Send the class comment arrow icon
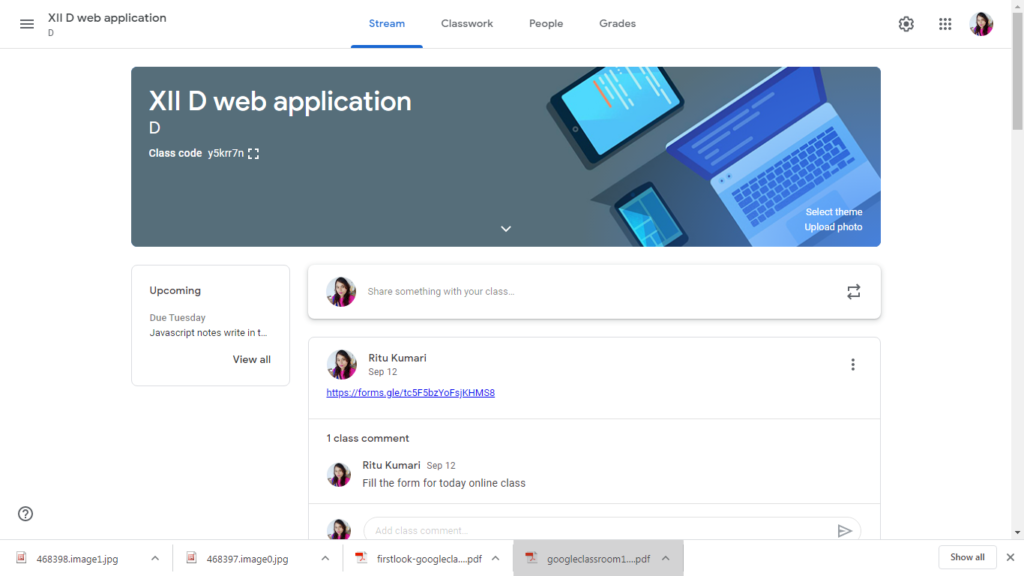 [844, 531]
